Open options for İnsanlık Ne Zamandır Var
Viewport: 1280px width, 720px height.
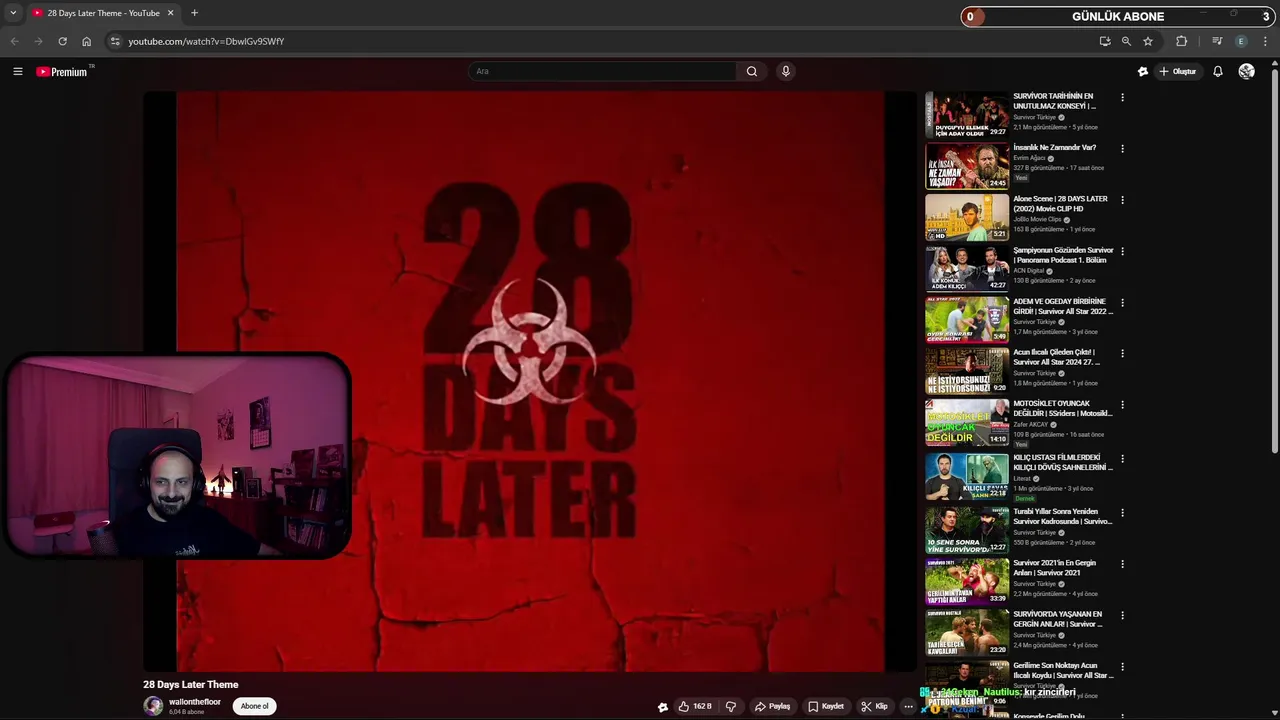(x=1122, y=149)
